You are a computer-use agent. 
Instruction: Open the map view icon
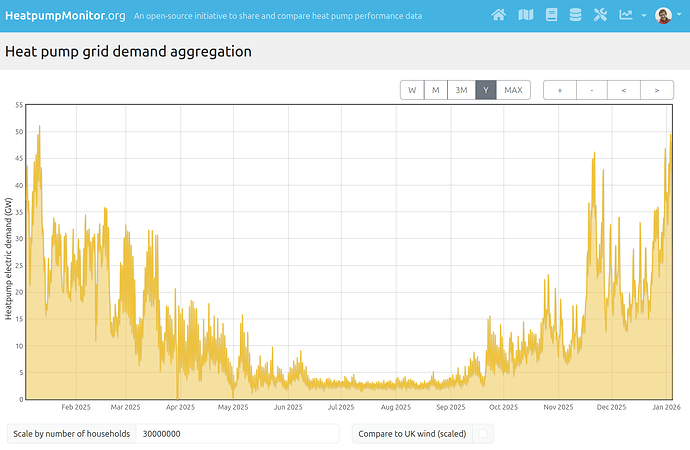coord(526,15)
